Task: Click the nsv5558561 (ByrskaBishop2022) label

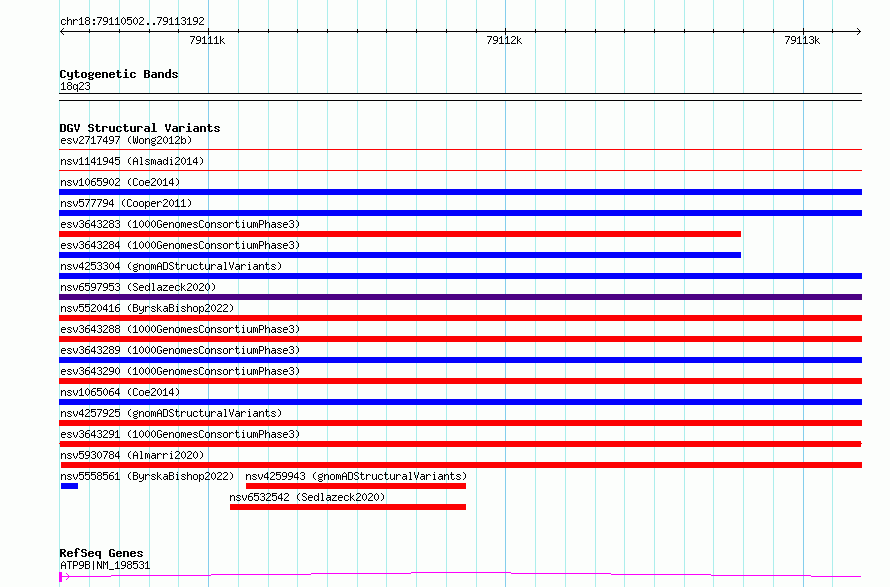Action: click(147, 476)
